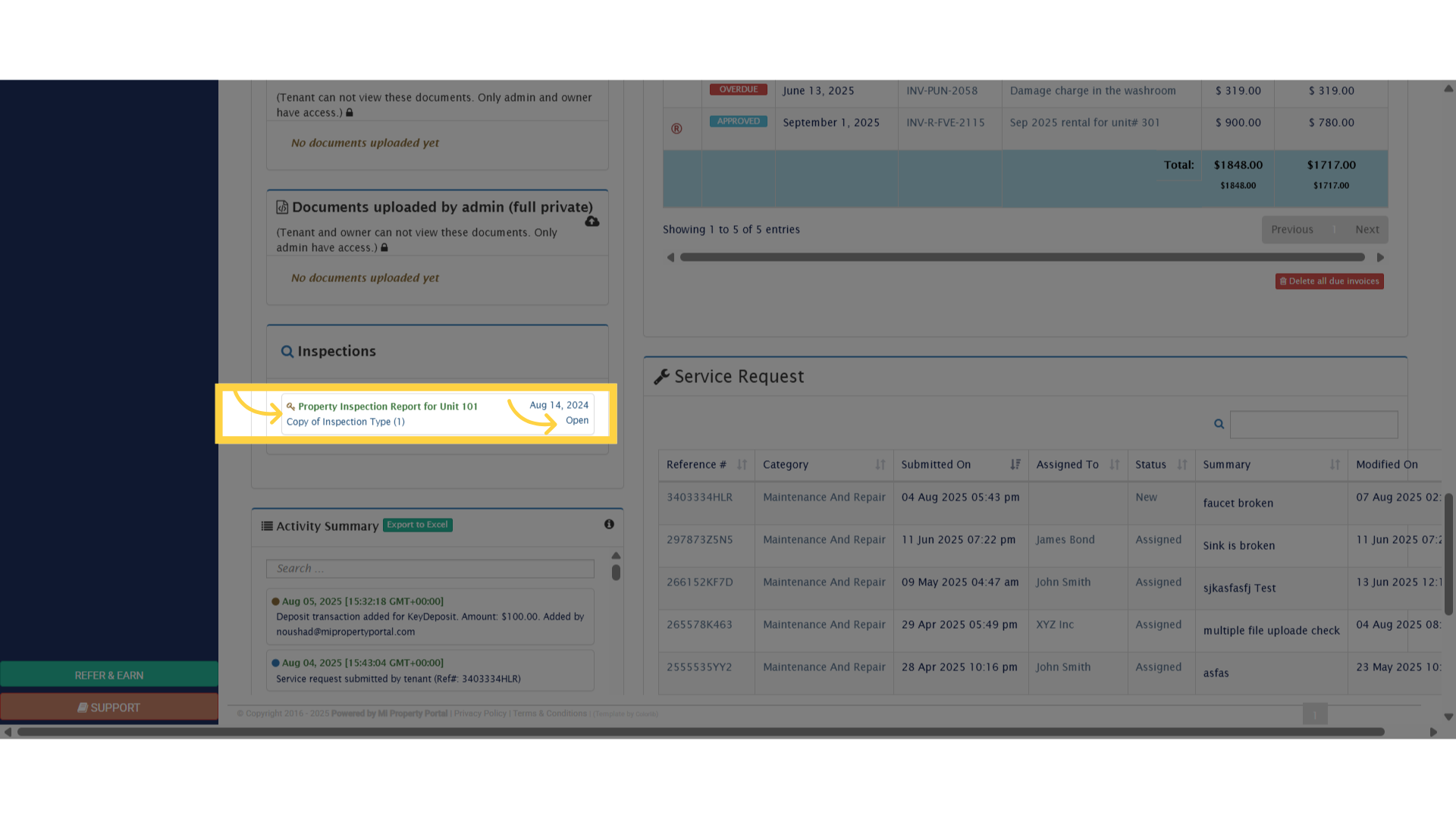The image size is (1456, 819).
Task: Click Terms & Conditions footer link
Action: pyautogui.click(x=550, y=714)
